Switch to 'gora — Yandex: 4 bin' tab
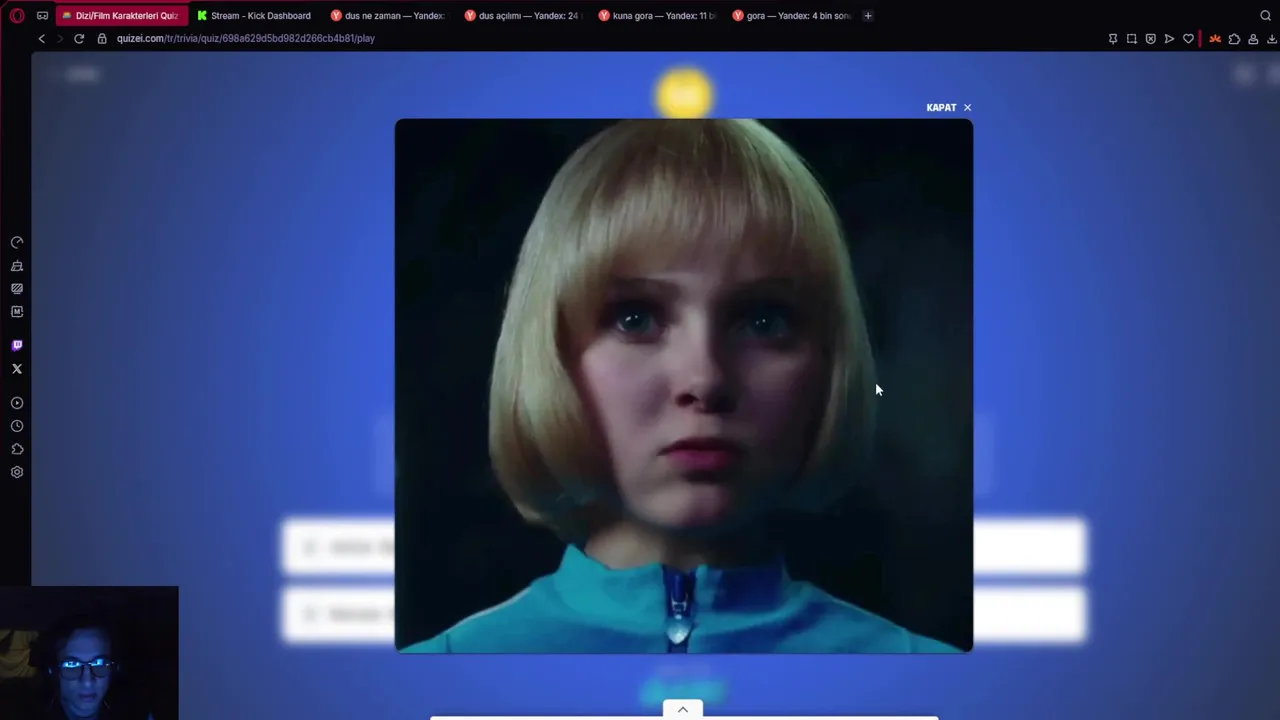This screenshot has width=1280, height=720. (x=790, y=15)
